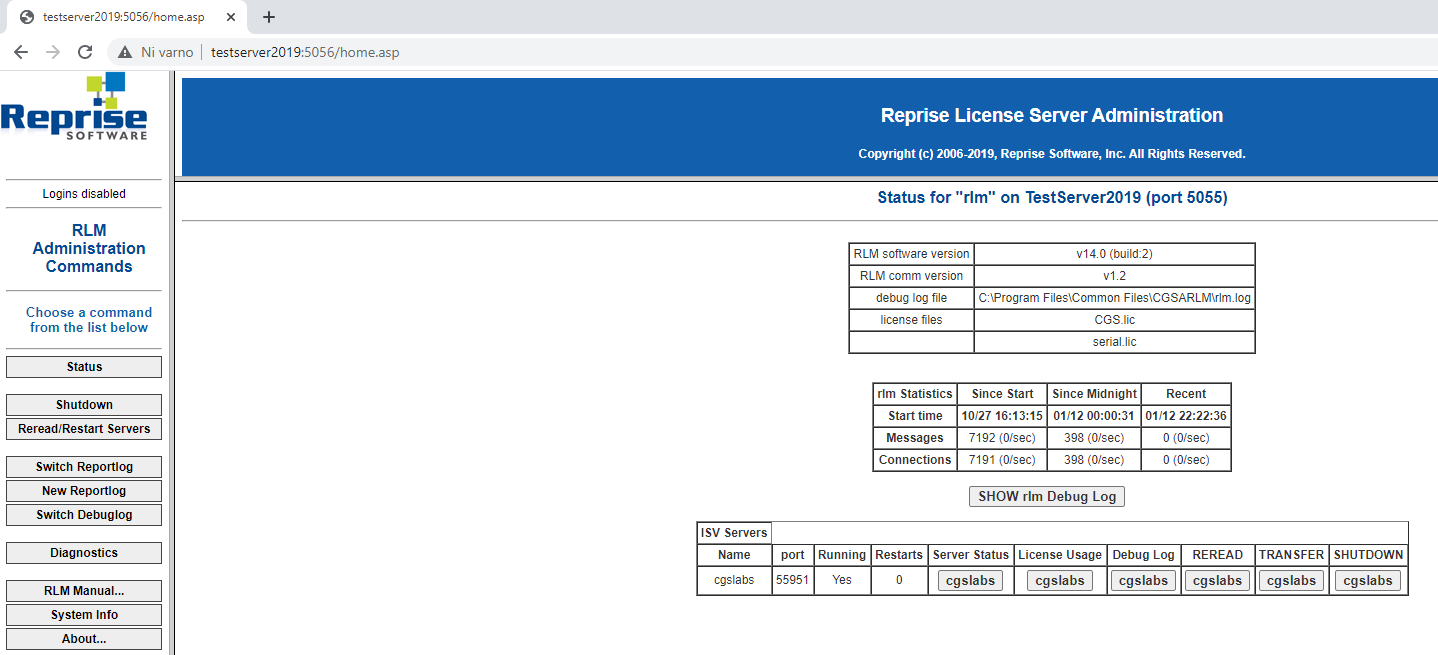This screenshot has height=655, width=1438.
Task: View cgslabs License Usage
Action: pyautogui.click(x=1060, y=580)
